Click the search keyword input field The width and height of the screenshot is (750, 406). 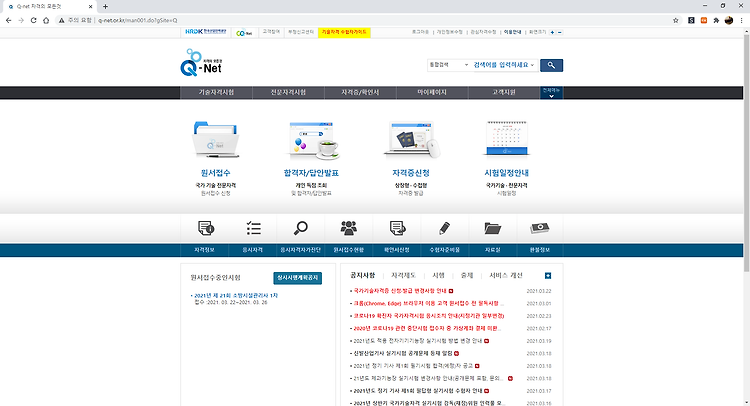tap(500, 65)
